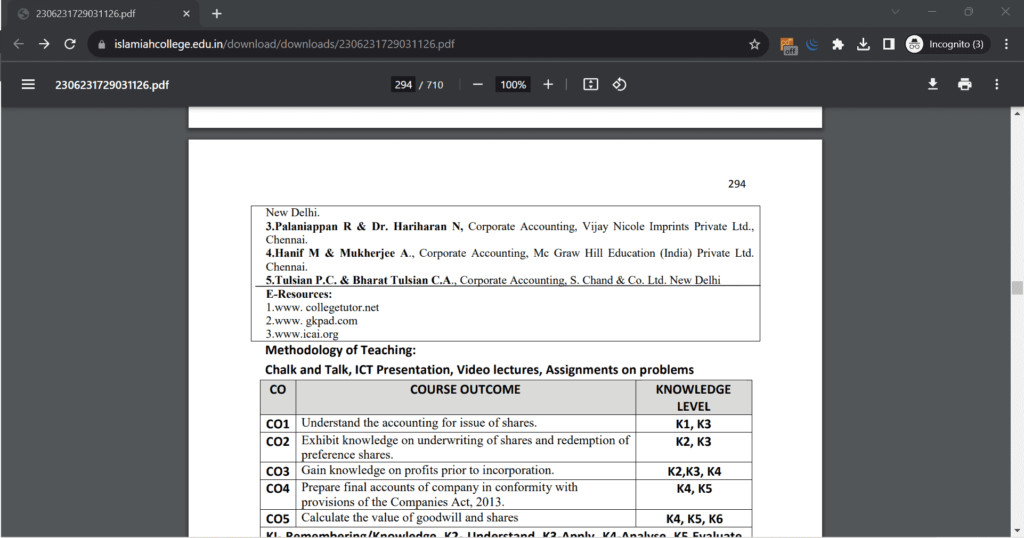
Task: Reload the current page
Action: (x=70, y=44)
